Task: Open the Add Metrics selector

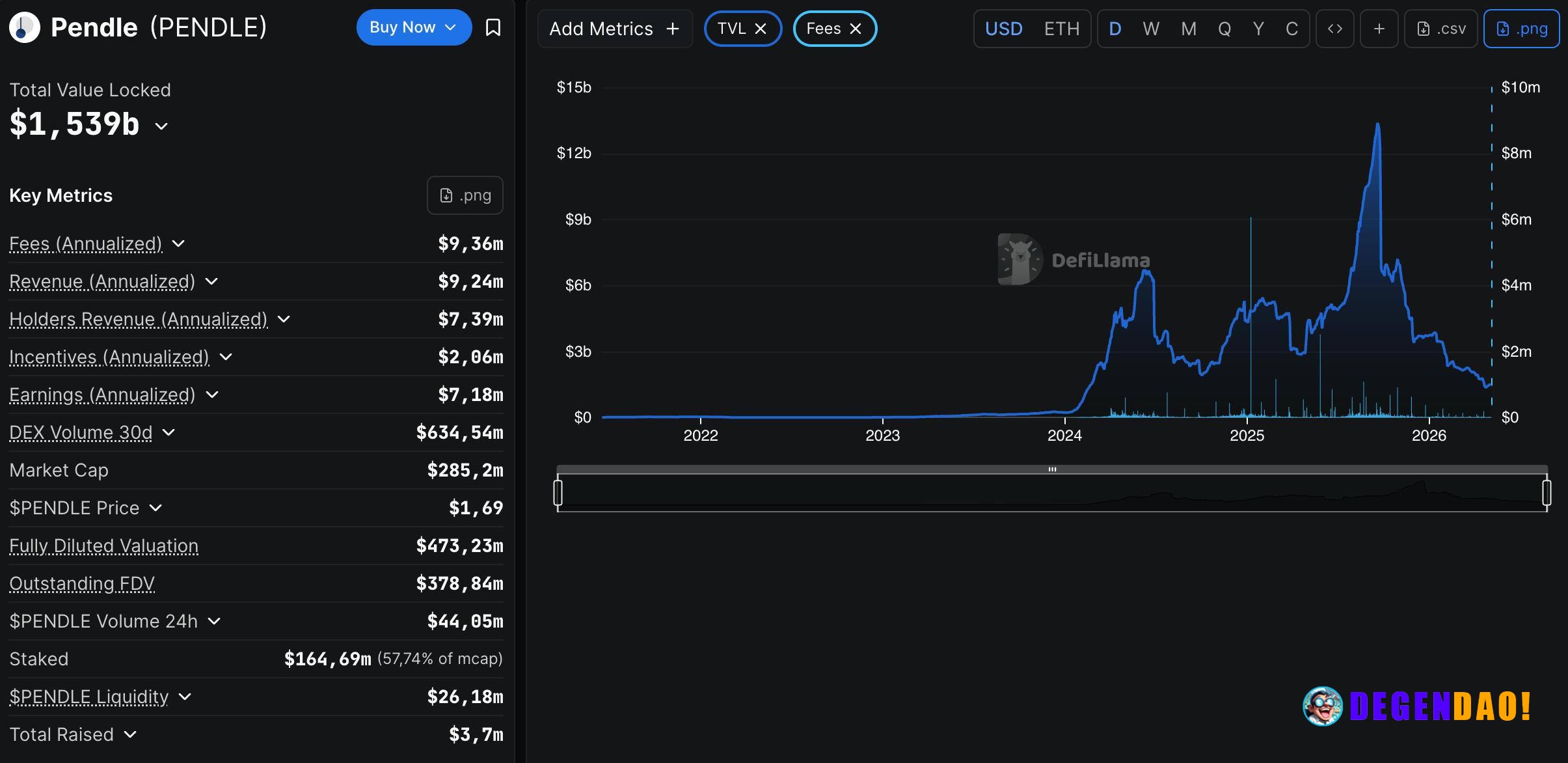Action: [615, 29]
